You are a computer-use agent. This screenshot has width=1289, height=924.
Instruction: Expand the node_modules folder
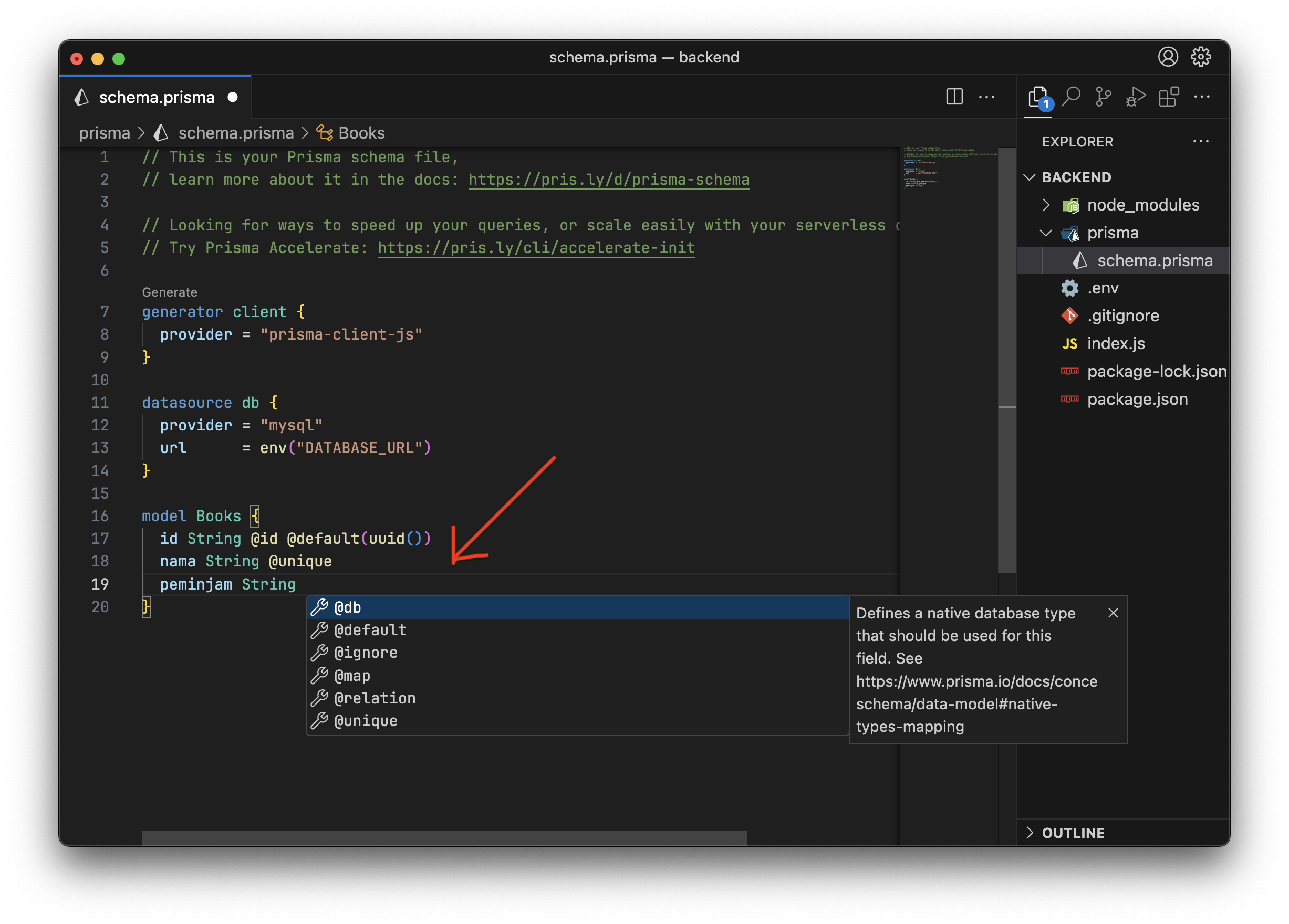[x=1143, y=205]
